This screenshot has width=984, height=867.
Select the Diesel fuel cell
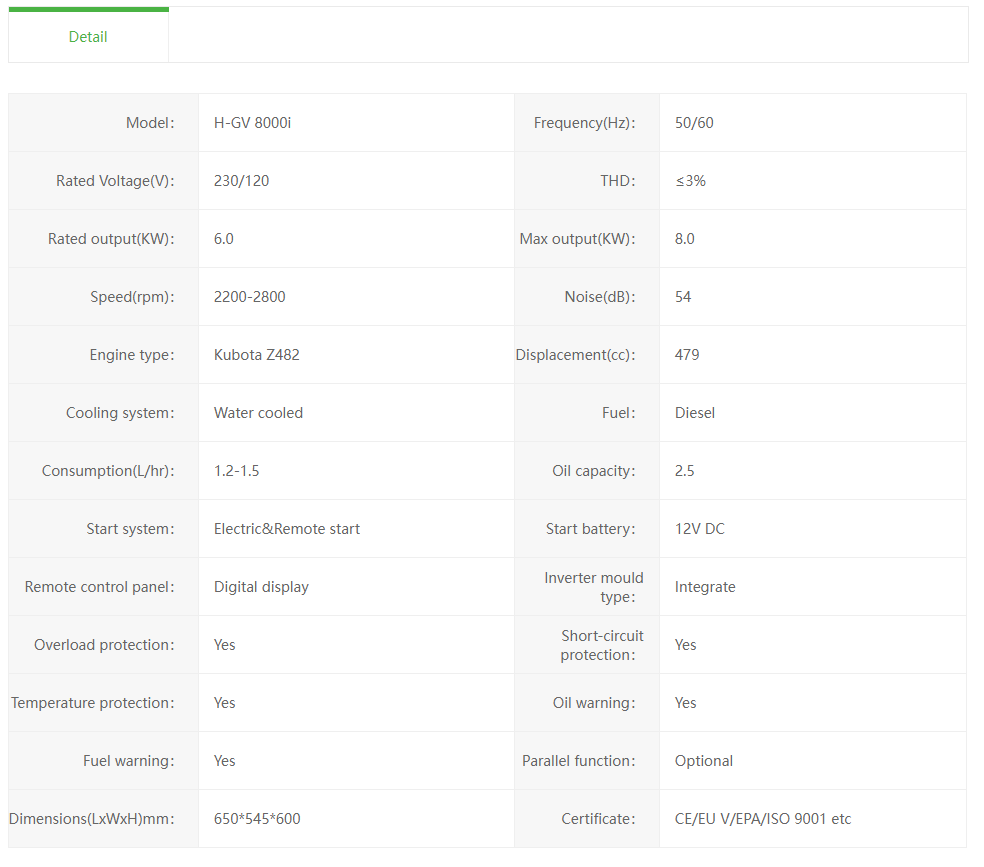click(x=695, y=413)
